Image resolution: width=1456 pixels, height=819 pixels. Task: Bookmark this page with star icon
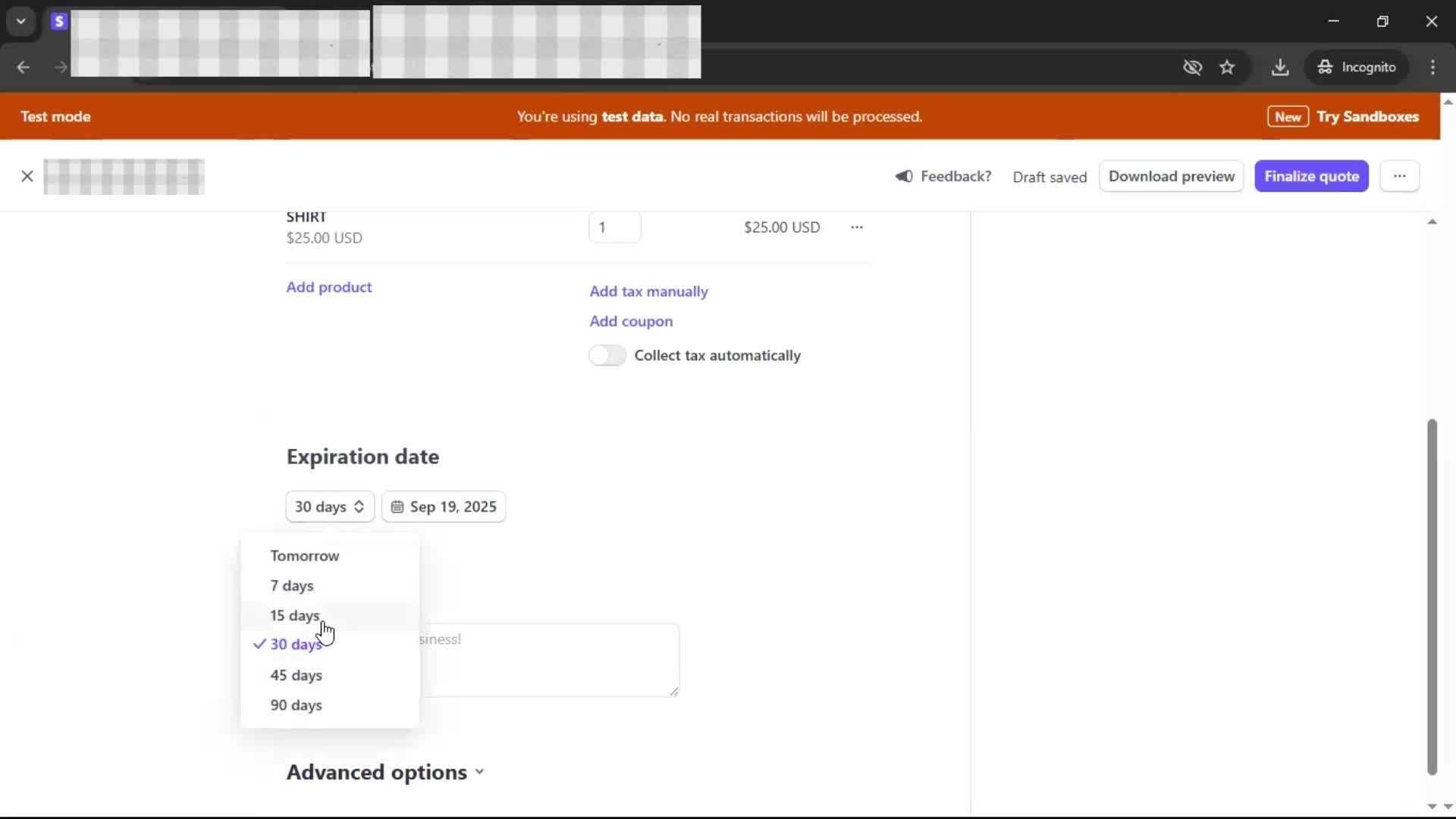tap(1227, 67)
